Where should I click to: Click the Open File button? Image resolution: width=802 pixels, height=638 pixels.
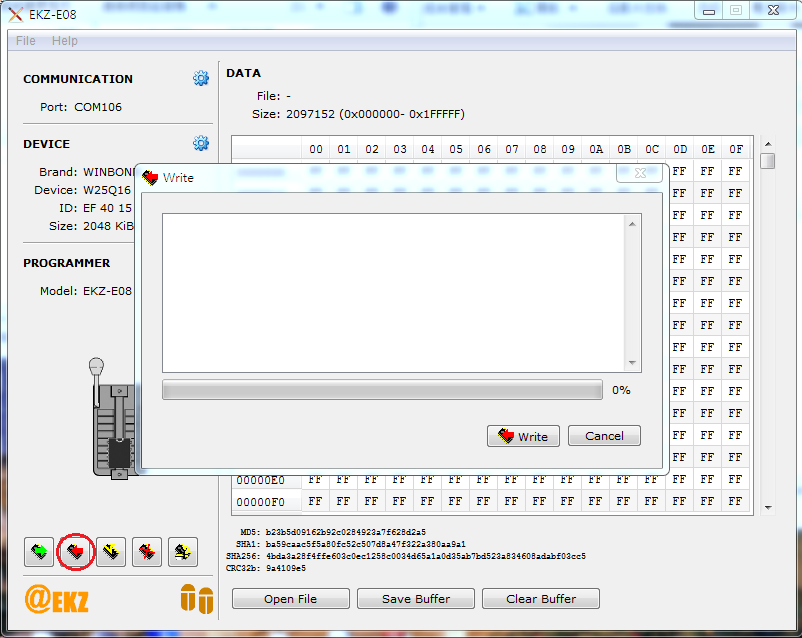coord(291,599)
